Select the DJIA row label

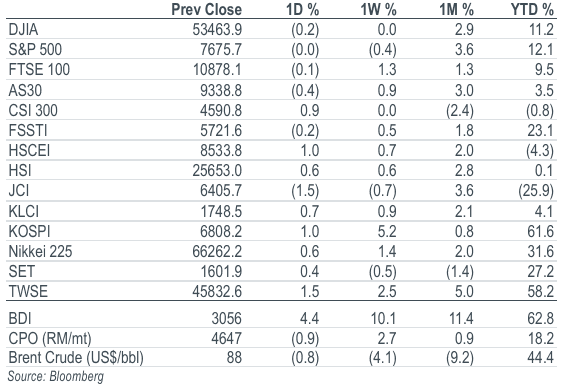pyautogui.click(x=23, y=30)
